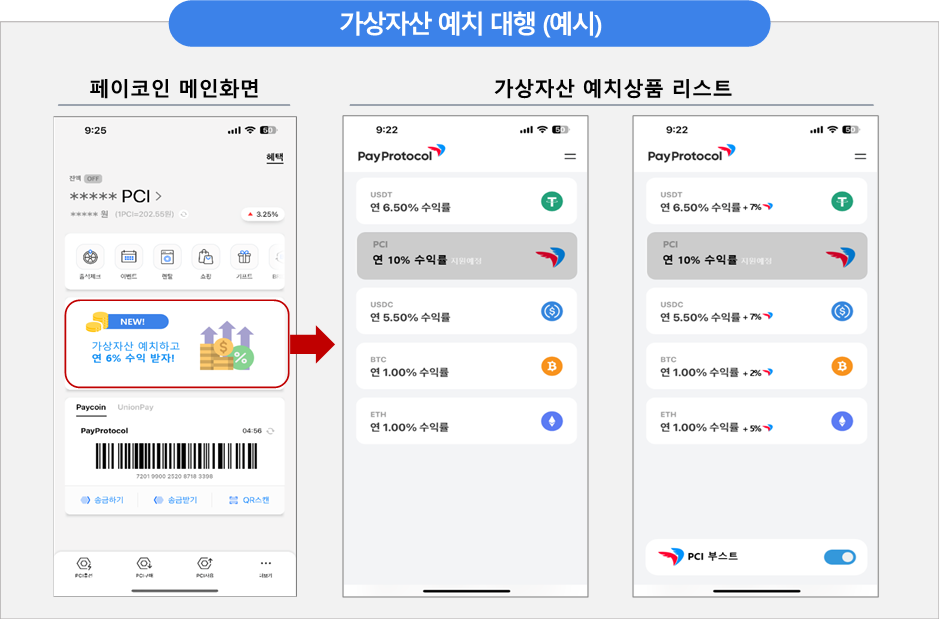Select BTC 연 1.00% 수익률 without boost
The width and height of the screenshot is (940, 620).
[x=466, y=366]
